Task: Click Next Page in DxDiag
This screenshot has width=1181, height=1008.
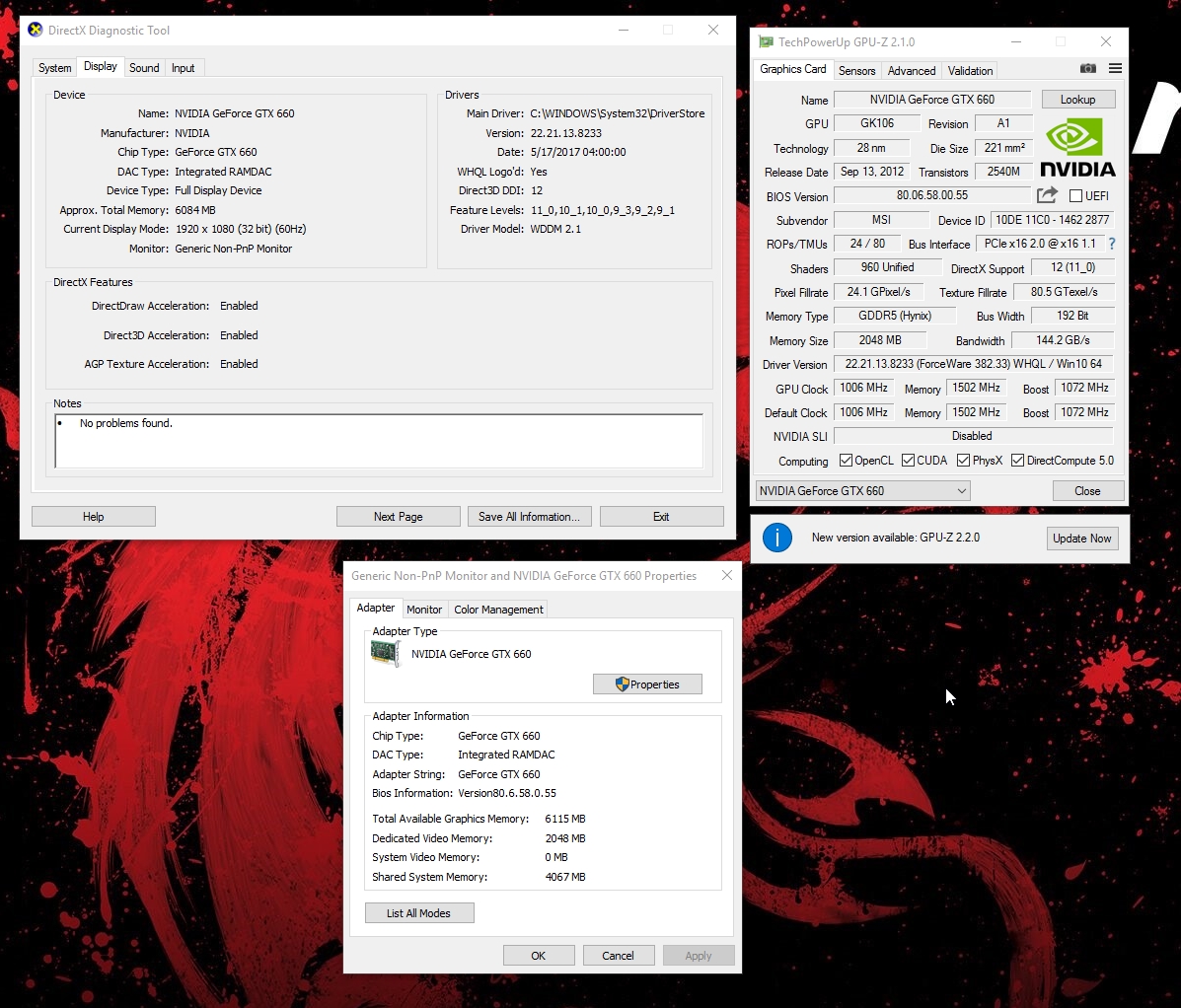Action: (x=398, y=517)
